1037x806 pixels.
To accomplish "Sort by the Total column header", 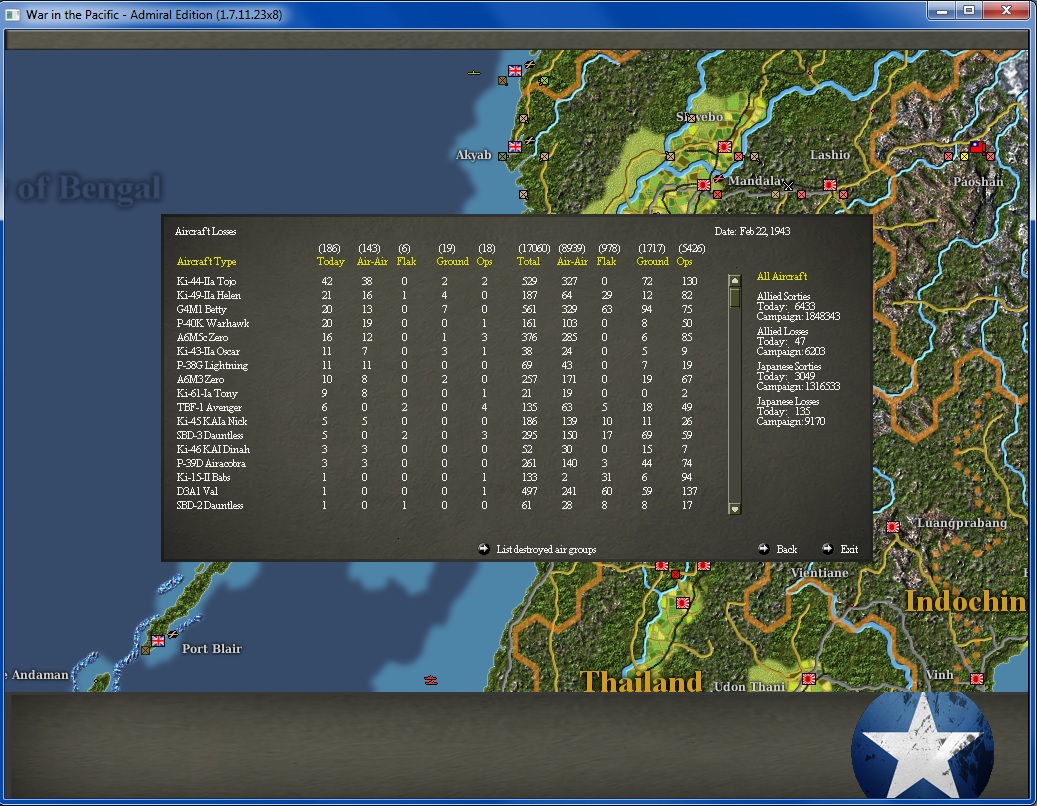I will point(528,262).
